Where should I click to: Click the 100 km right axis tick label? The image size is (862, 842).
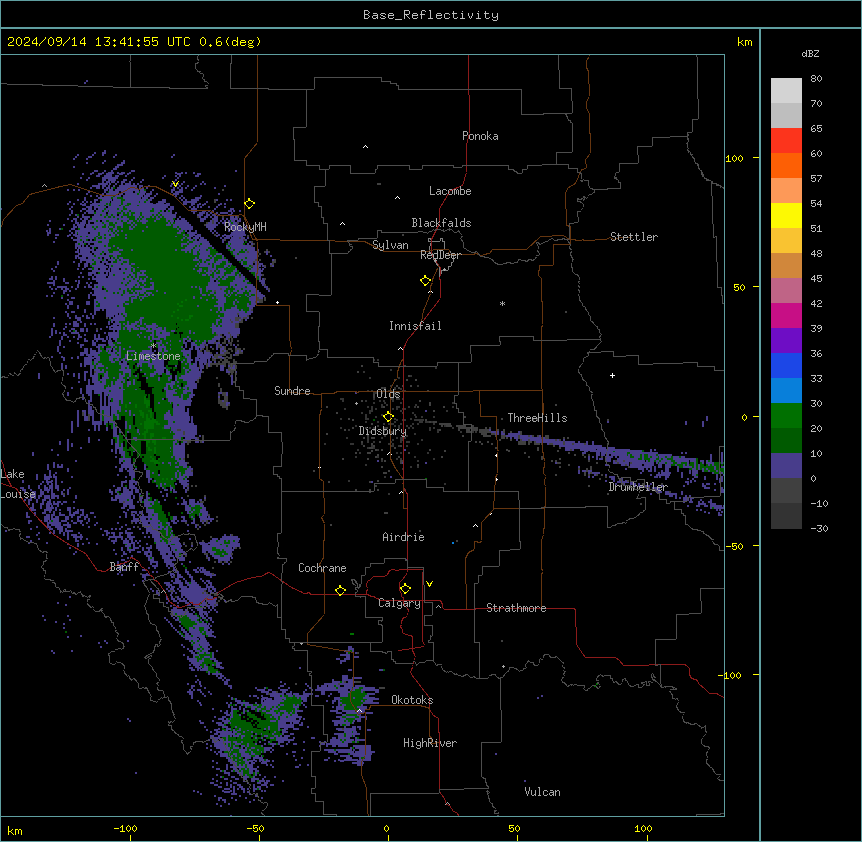coord(734,158)
